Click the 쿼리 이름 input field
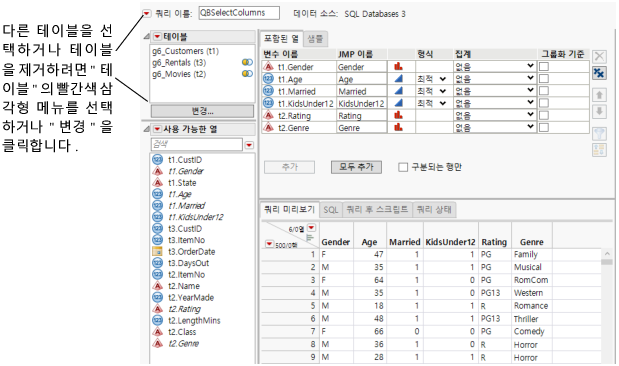This screenshot has width=619, height=366. click(x=239, y=13)
